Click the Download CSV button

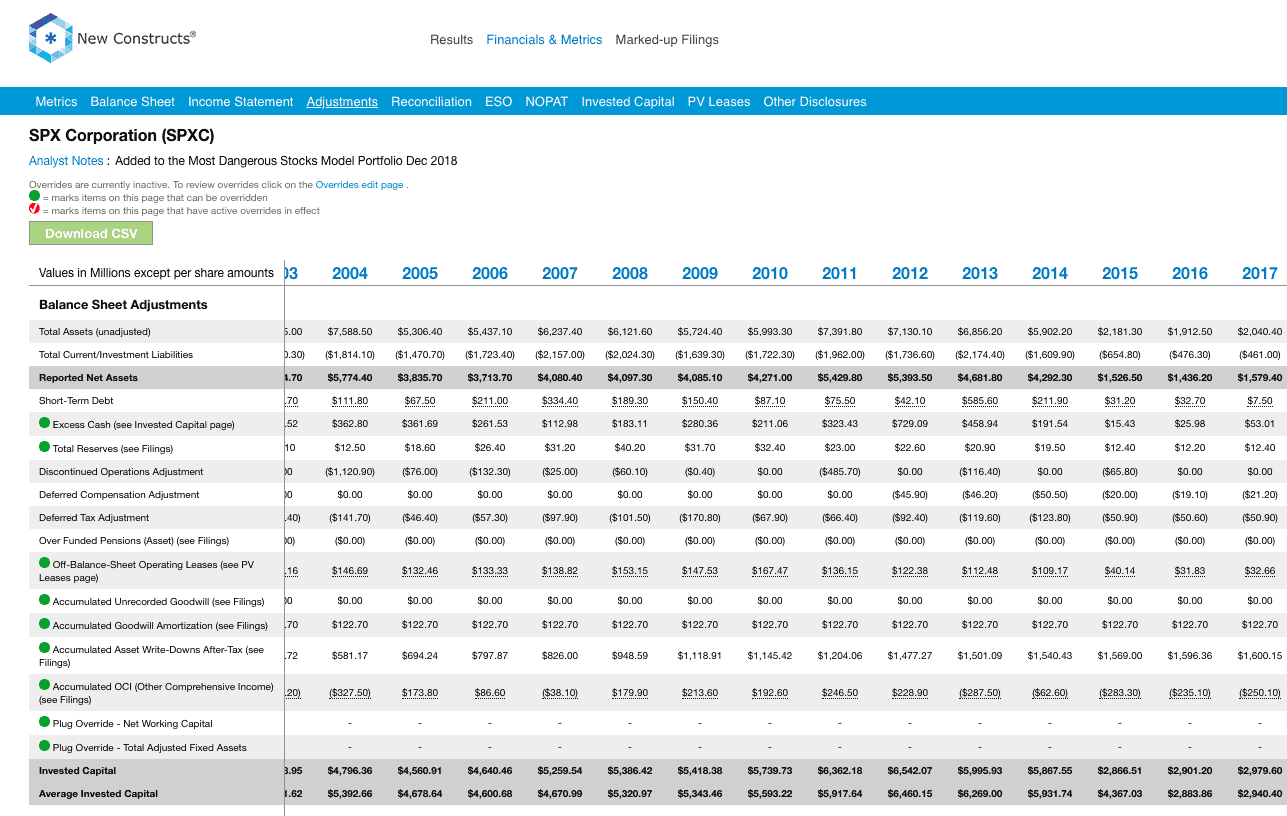tap(91, 233)
